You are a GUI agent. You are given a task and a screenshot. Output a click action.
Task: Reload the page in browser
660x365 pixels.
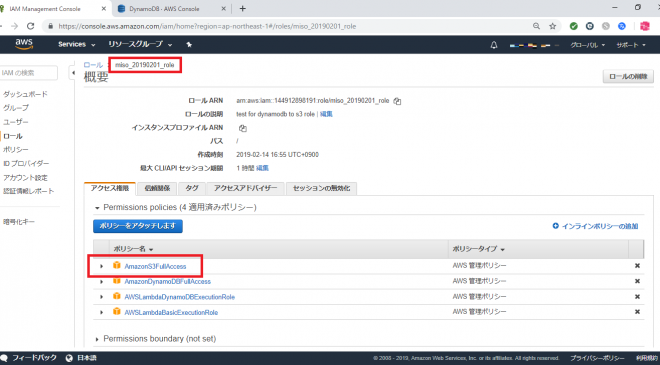(x=30, y=26)
